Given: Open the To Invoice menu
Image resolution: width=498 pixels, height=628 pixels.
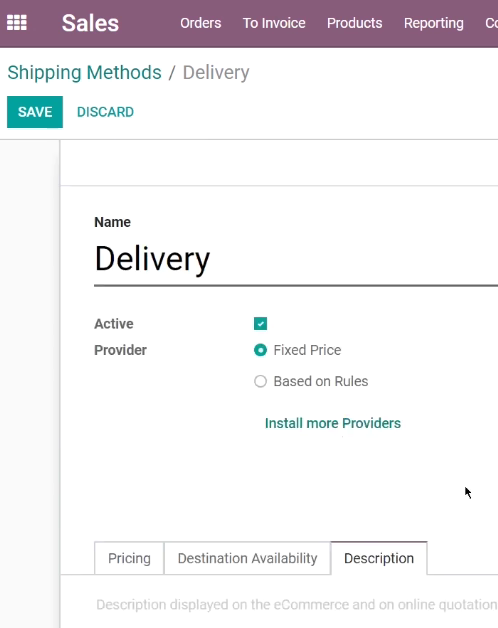Looking at the screenshot, I should (x=274, y=23).
